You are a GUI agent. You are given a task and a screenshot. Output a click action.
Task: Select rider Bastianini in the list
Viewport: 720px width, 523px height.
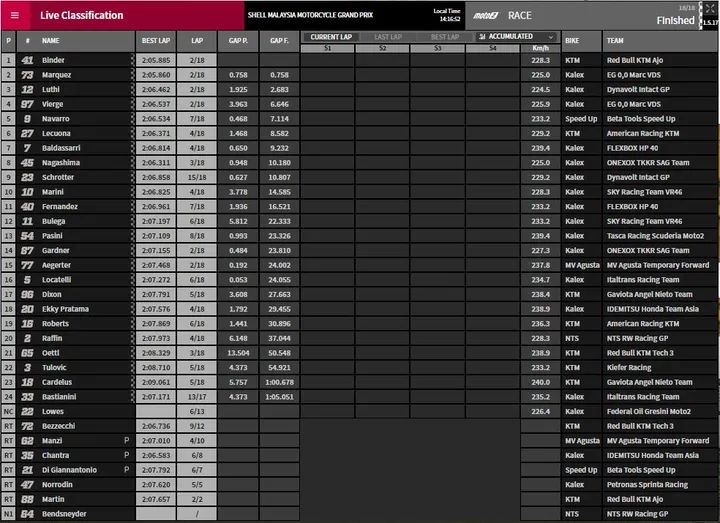pos(59,397)
